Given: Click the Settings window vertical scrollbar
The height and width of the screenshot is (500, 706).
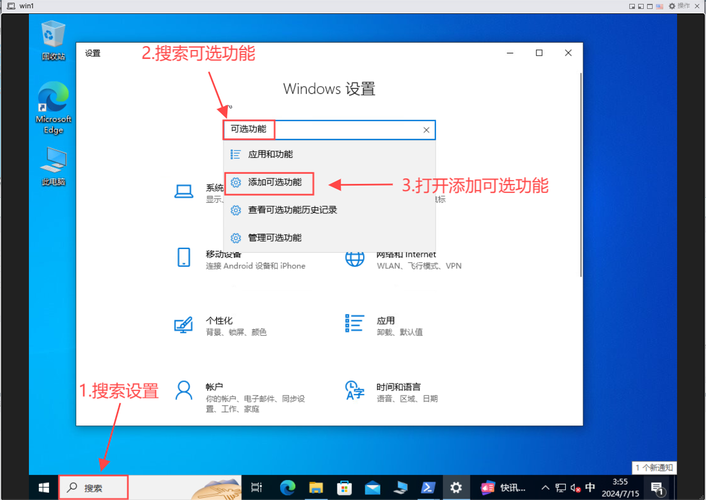Looking at the screenshot, I should click(580, 175).
